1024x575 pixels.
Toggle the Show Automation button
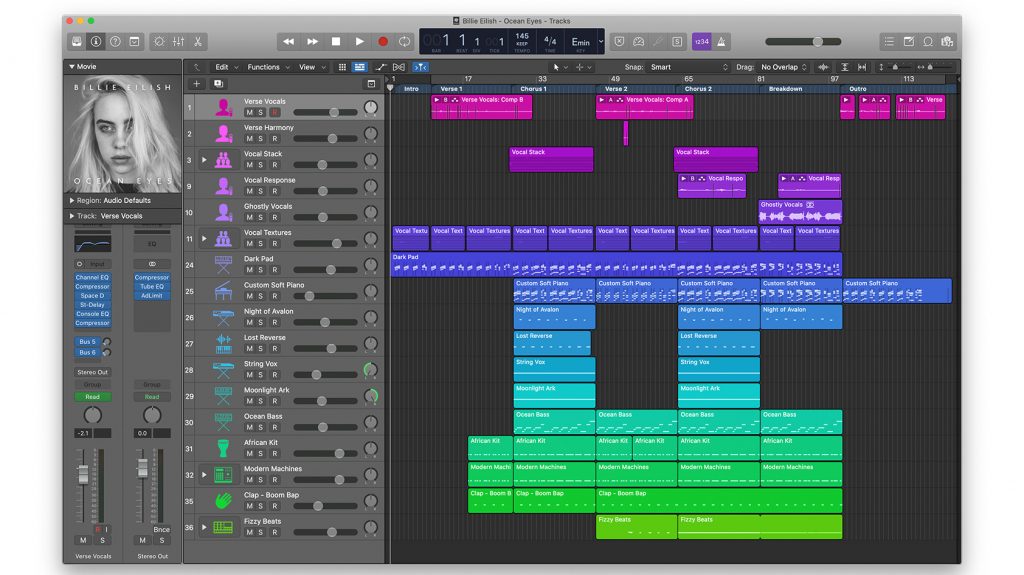pyautogui.click(x=380, y=67)
